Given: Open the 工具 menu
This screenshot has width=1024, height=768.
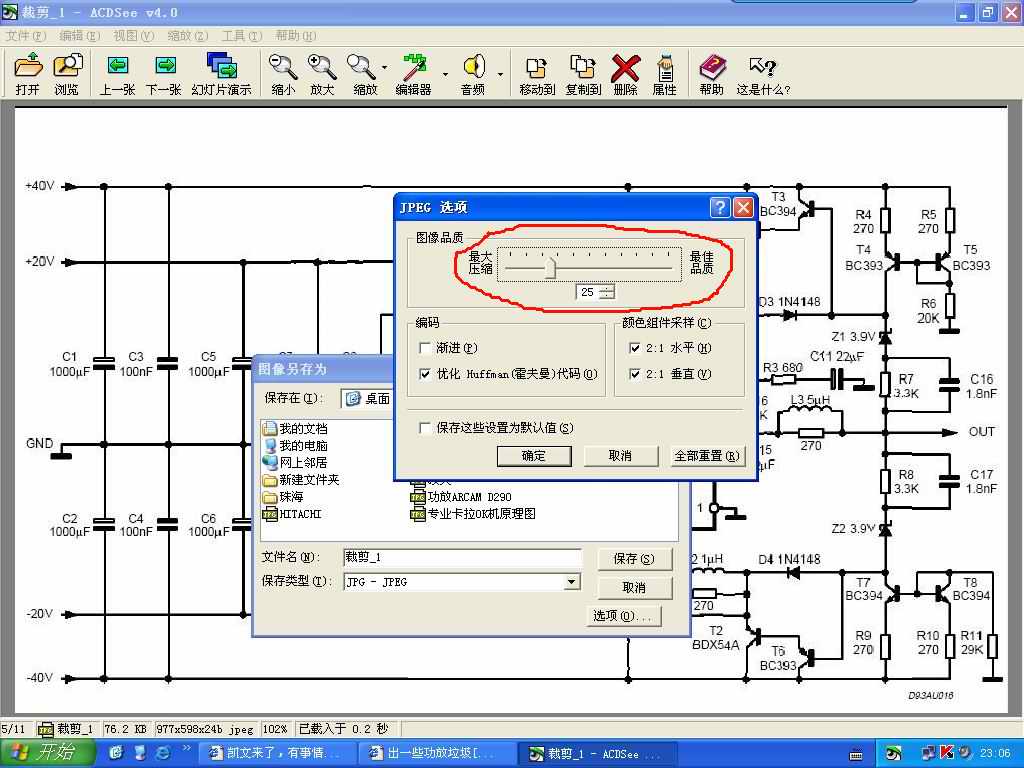Looking at the screenshot, I should (242, 36).
